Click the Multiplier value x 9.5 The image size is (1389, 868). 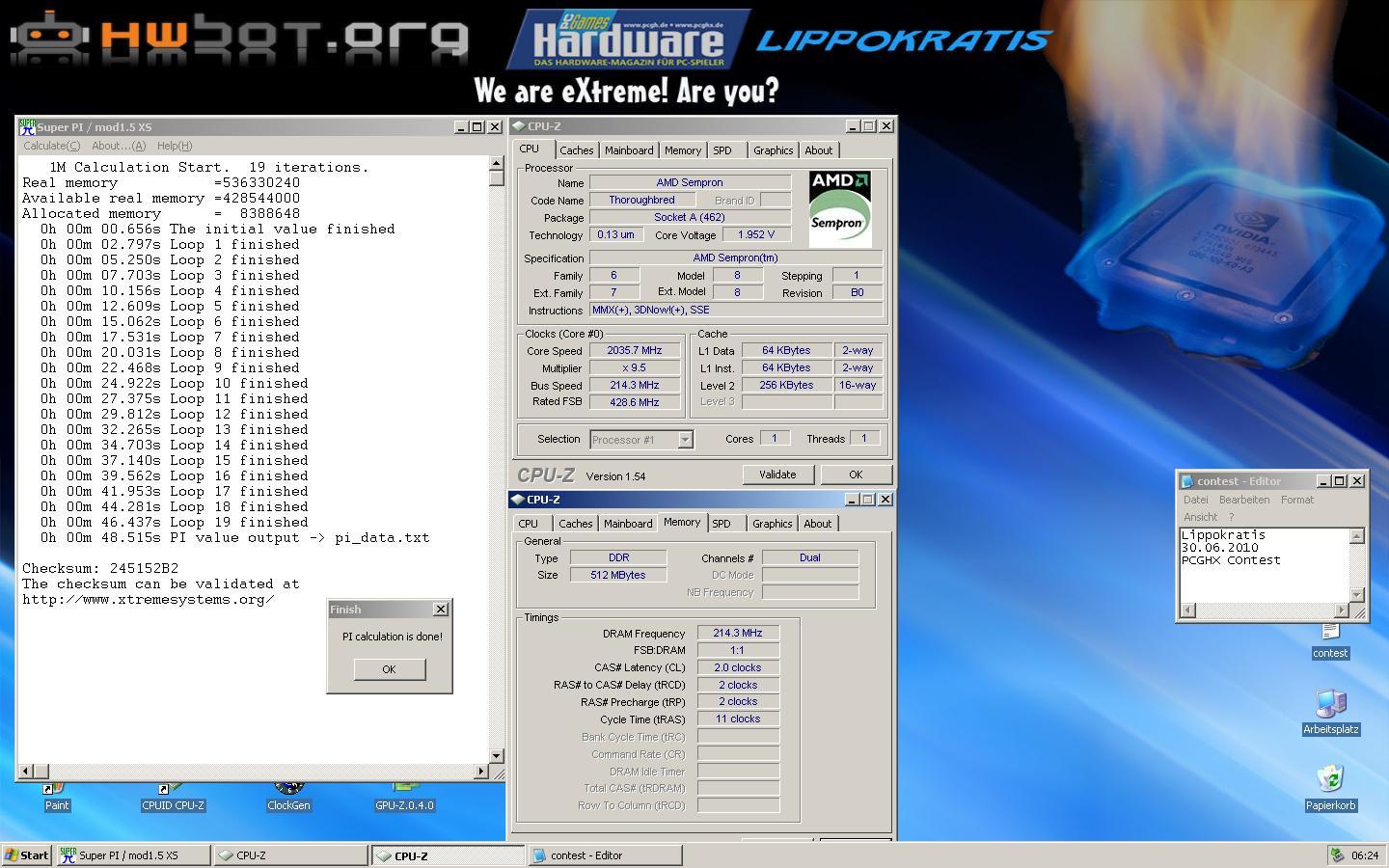(635, 368)
